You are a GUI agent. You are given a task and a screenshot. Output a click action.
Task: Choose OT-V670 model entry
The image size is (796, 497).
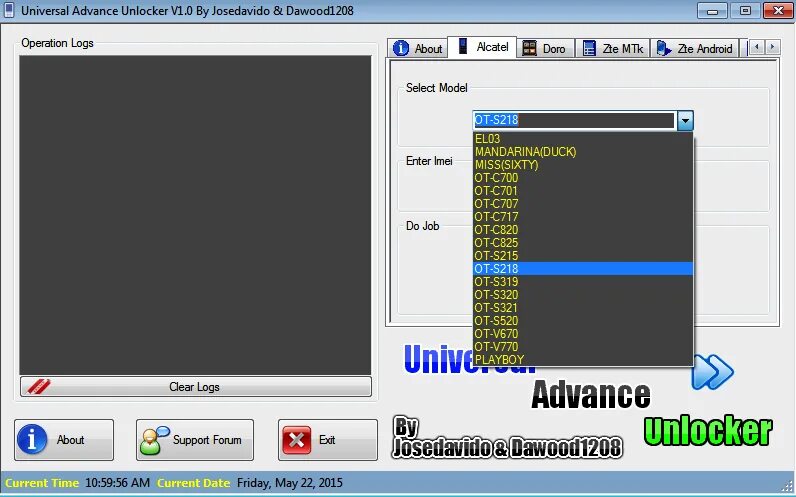pyautogui.click(x=583, y=334)
